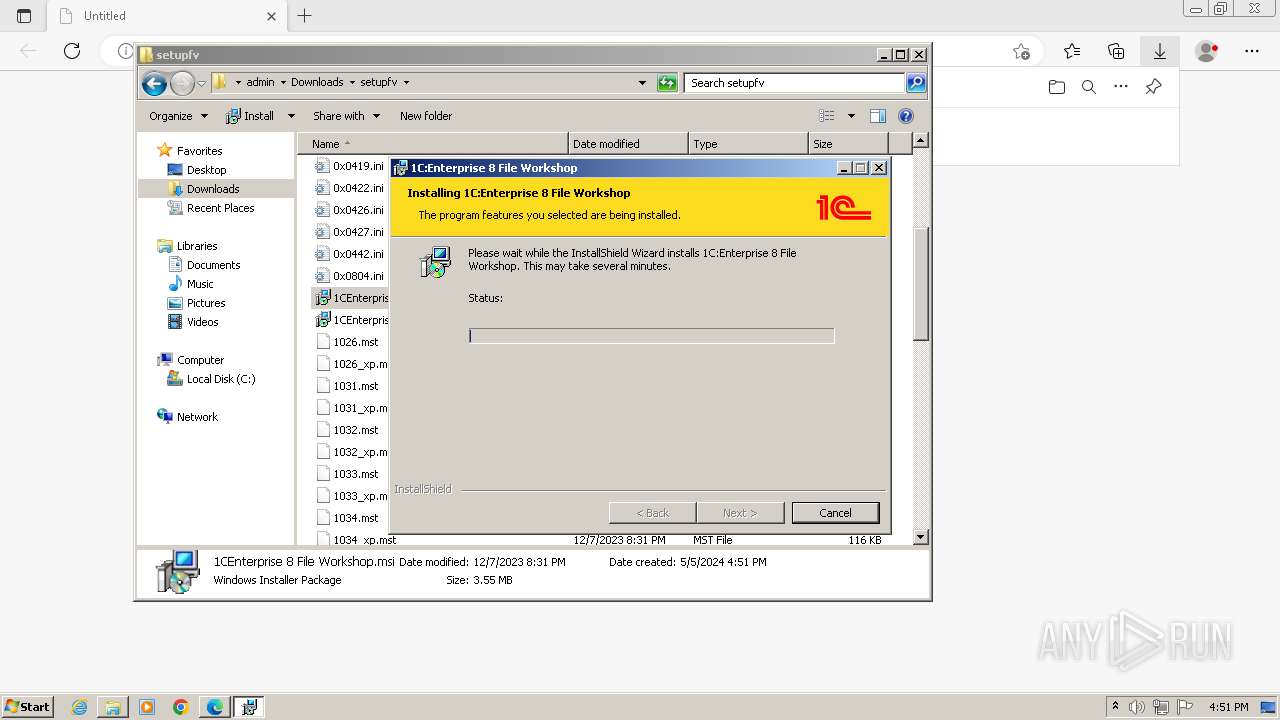Show hidden tray icons arrow
Viewport: 1280px width, 720px height.
(1115, 707)
